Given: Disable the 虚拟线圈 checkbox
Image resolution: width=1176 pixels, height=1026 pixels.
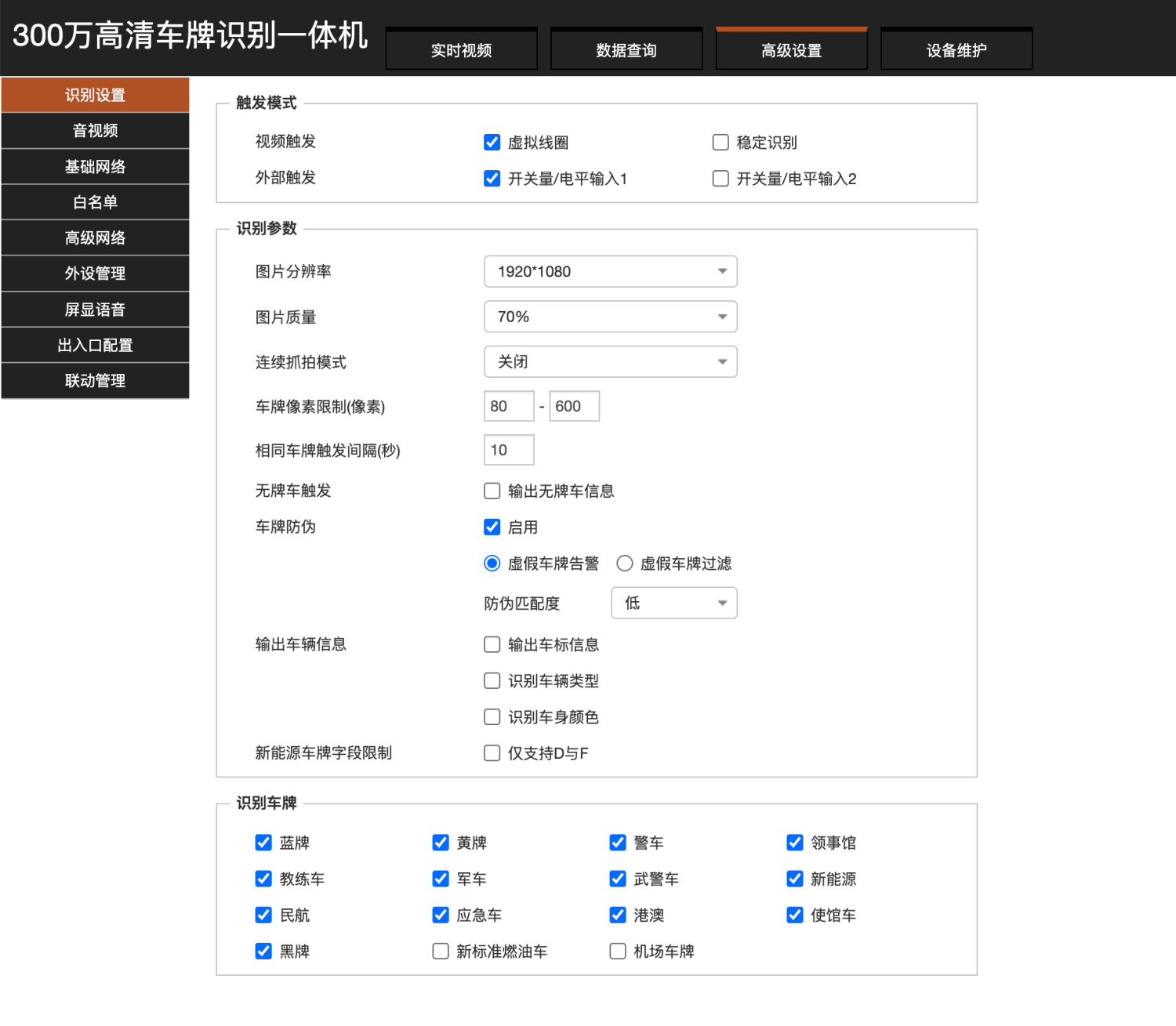Looking at the screenshot, I should 492,143.
